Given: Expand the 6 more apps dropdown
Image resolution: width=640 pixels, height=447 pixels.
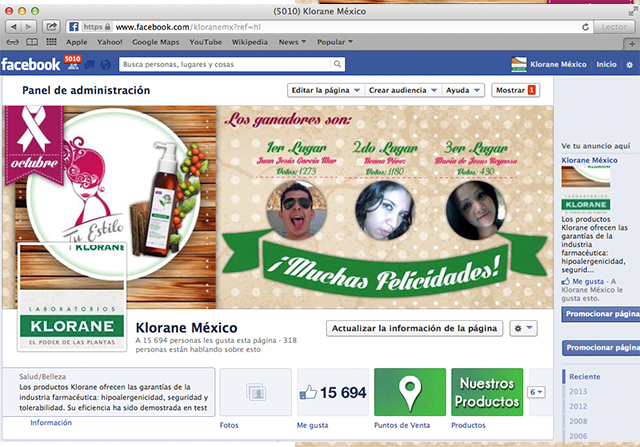Looking at the screenshot, I should 536,392.
